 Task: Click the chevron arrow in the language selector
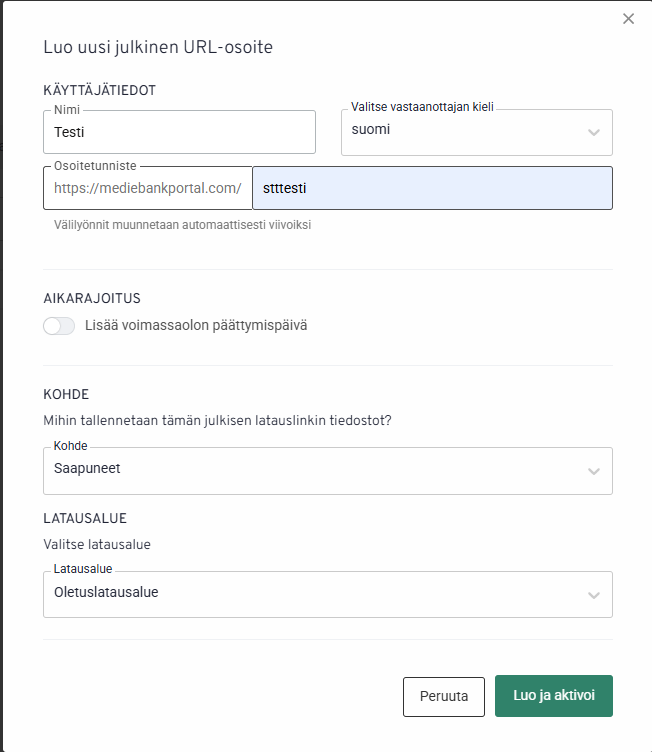coord(594,132)
